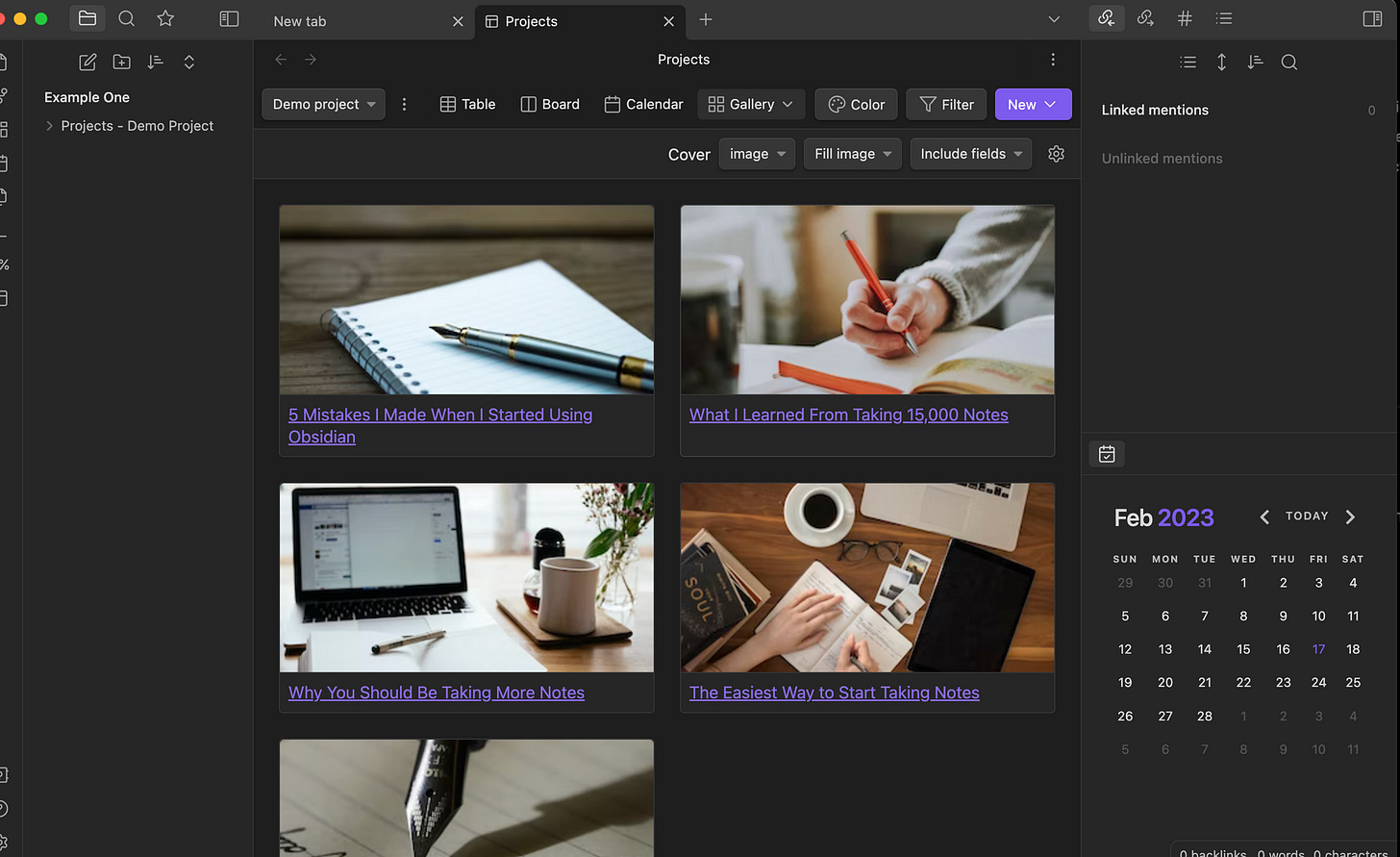Open gallery settings gear icon
1400x857 pixels.
pos(1056,154)
